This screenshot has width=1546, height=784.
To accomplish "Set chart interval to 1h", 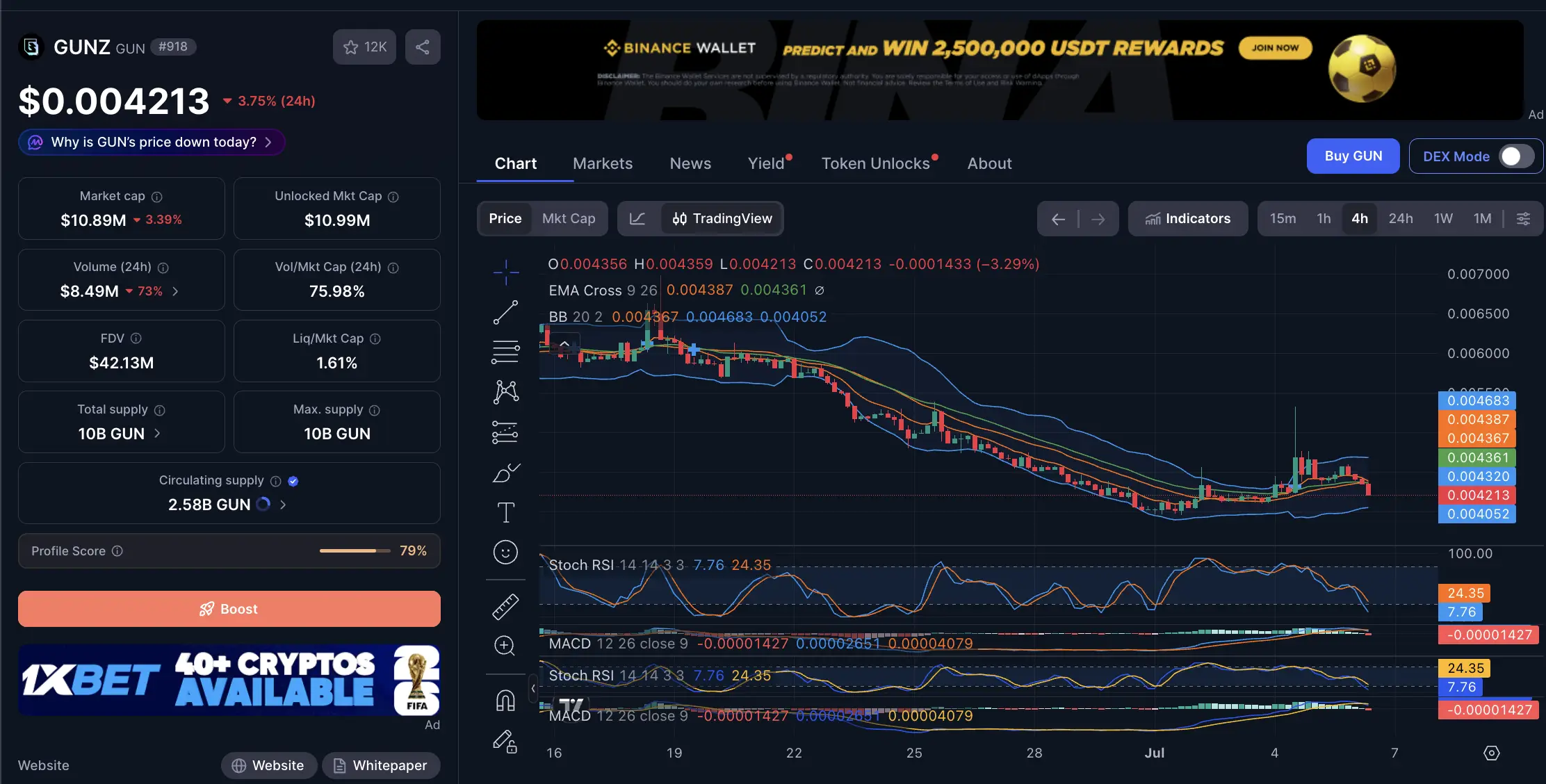I will click(1324, 219).
